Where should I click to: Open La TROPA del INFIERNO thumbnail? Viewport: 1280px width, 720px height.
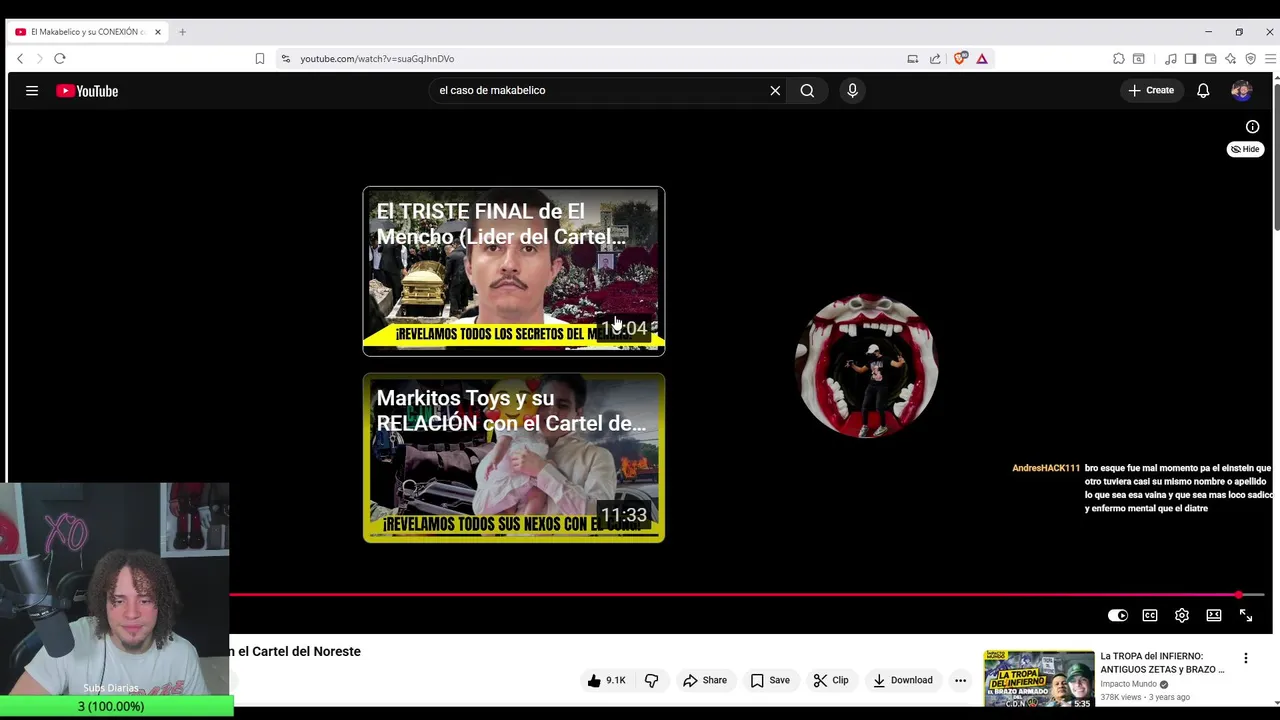tap(1039, 679)
